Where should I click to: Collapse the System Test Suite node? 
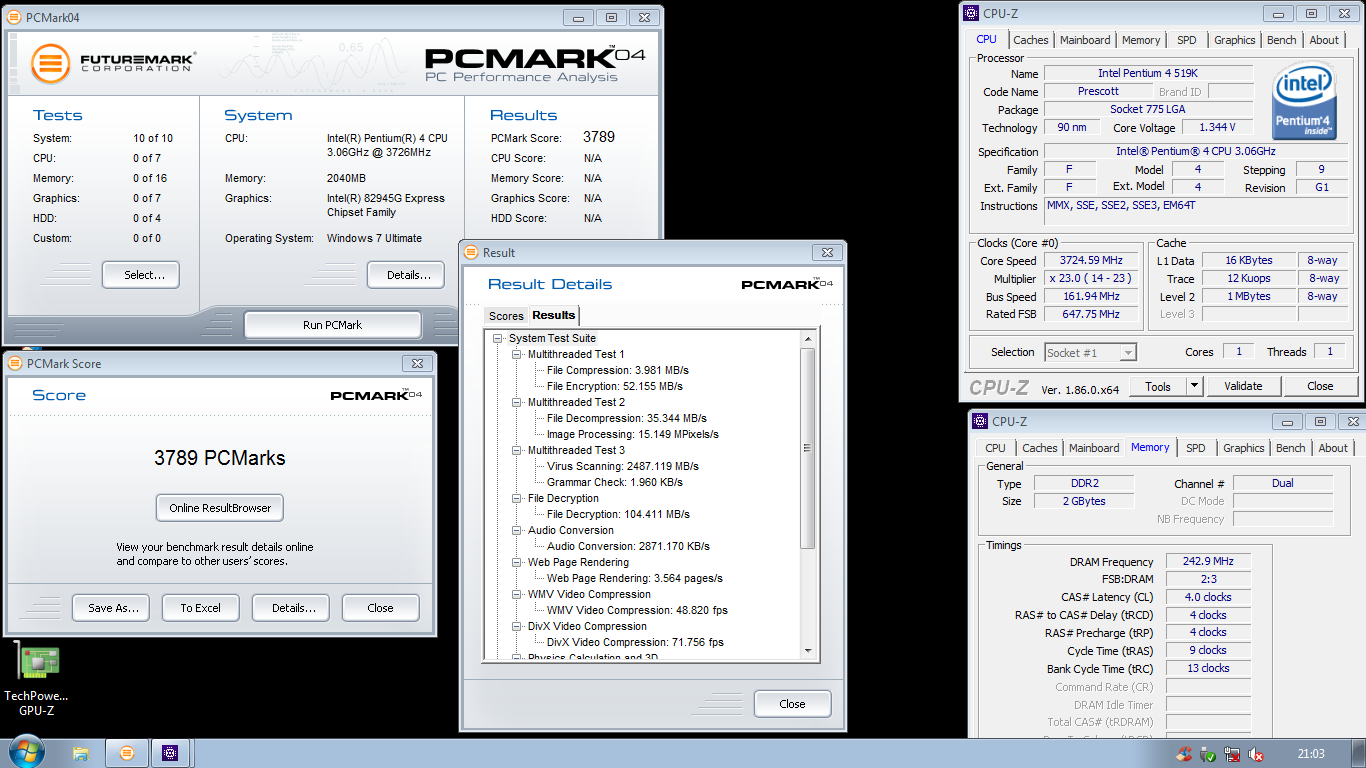498,338
